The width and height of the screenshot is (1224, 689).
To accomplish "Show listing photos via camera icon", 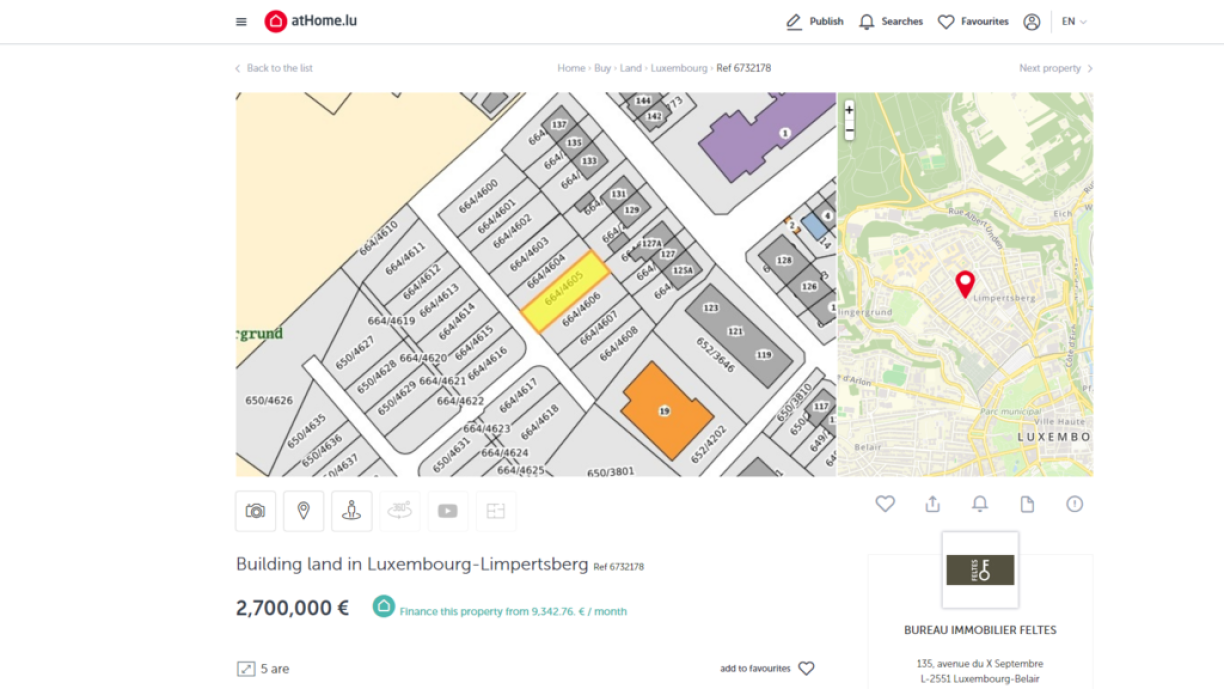I will point(256,511).
